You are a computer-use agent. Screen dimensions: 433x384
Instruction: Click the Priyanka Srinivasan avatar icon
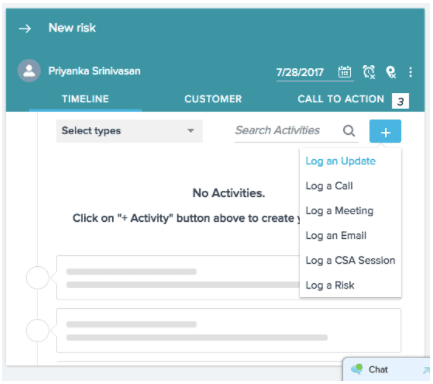click(x=29, y=71)
